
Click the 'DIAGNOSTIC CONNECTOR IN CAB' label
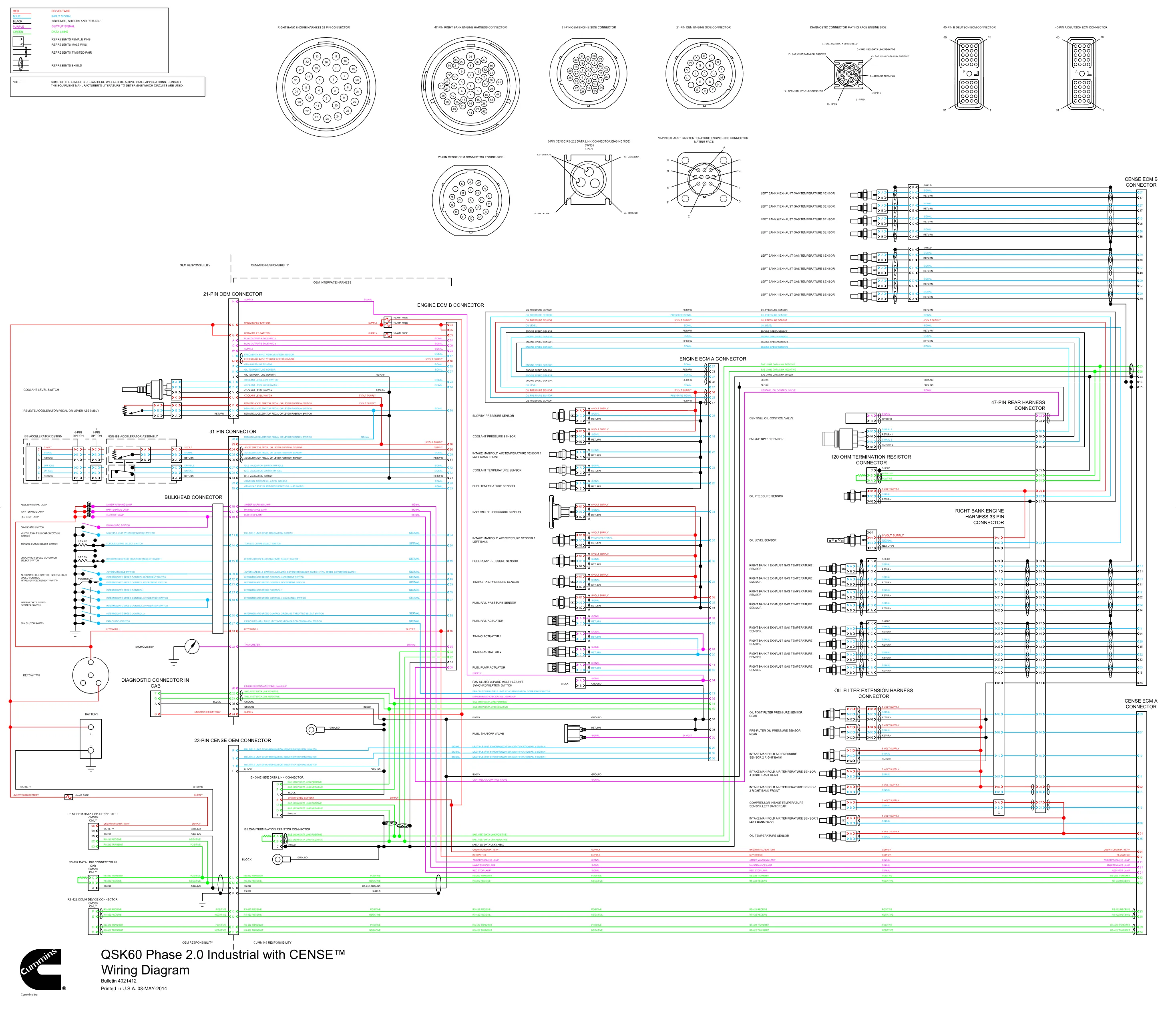155,683
